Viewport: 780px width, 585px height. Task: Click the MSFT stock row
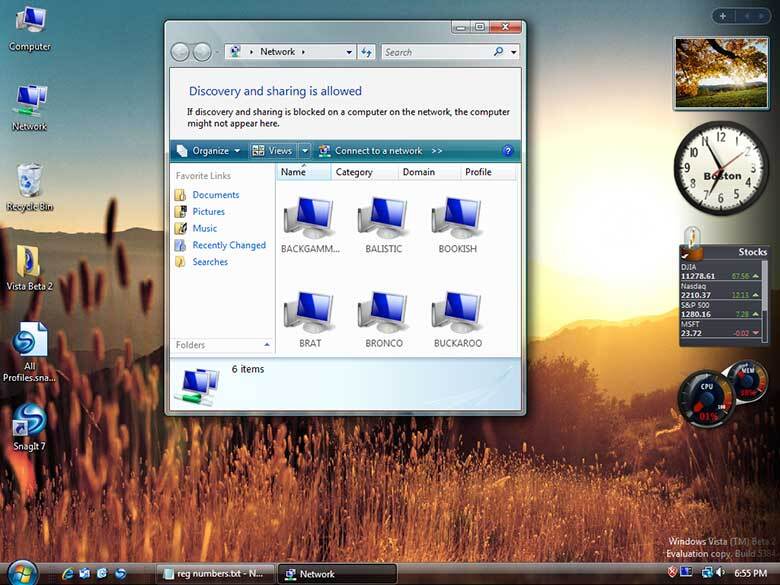[x=720, y=329]
